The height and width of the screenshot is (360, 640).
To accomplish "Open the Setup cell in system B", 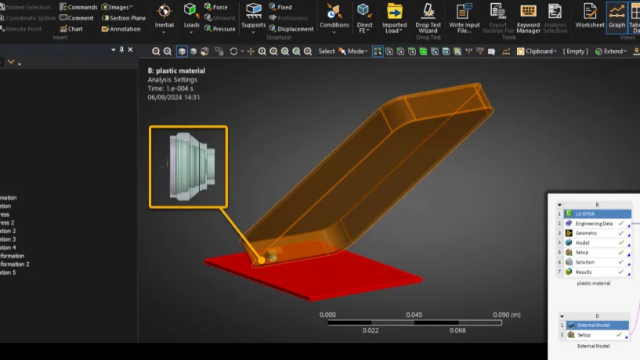I will 598,253.
